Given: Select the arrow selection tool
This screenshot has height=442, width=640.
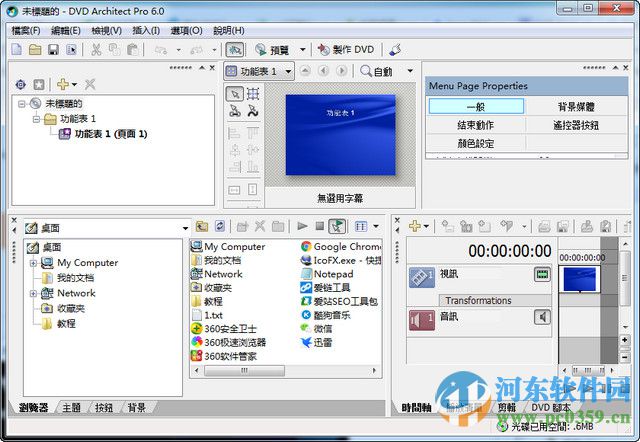Looking at the screenshot, I should [235, 94].
